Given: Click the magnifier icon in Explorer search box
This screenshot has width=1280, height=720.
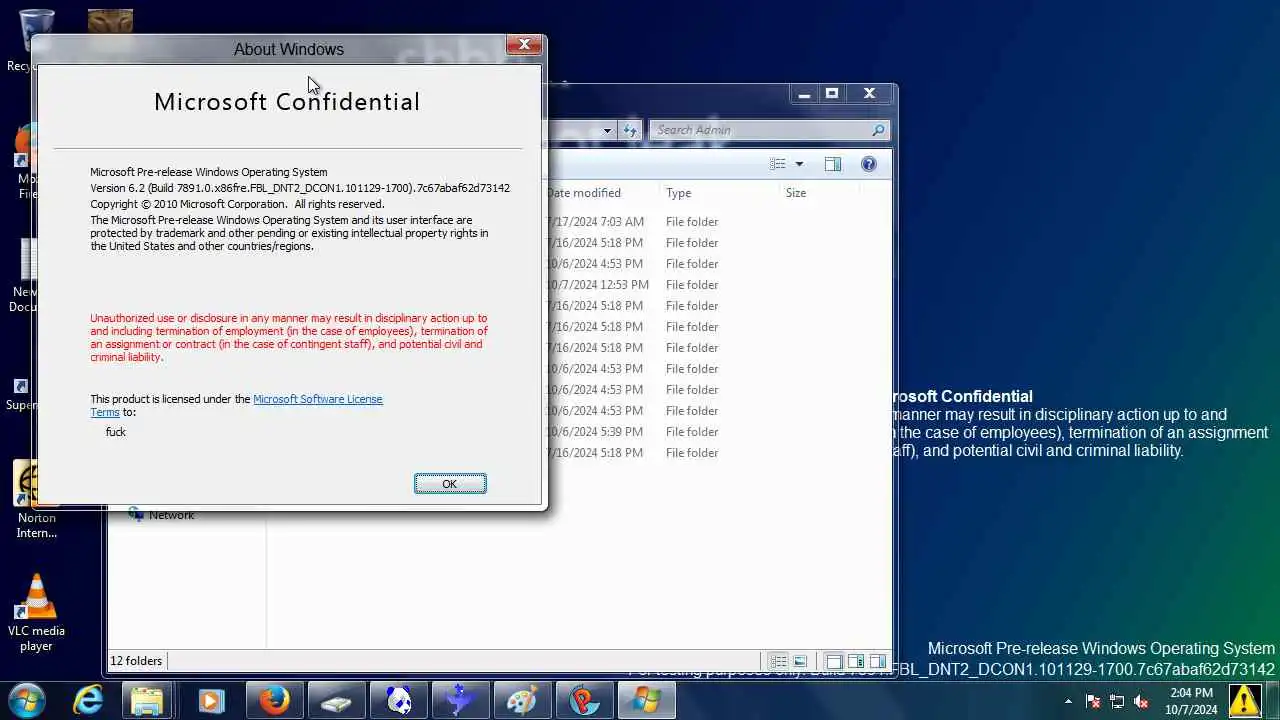Looking at the screenshot, I should point(878,130).
